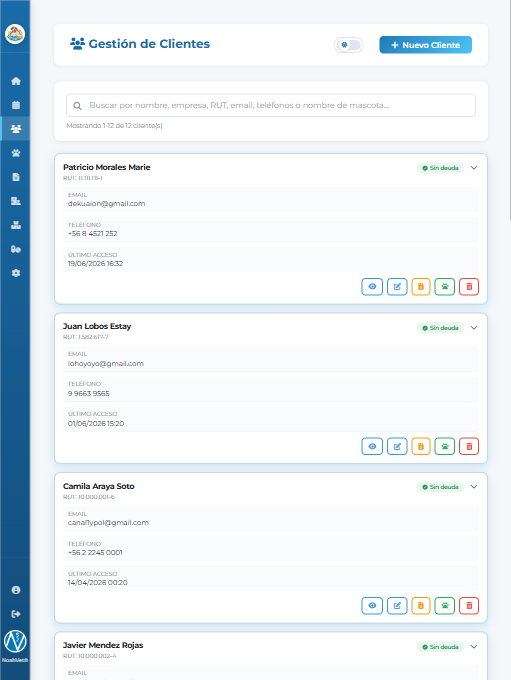Open the document icon in sidebar
Screen dimensions: 511x680
click(16, 177)
